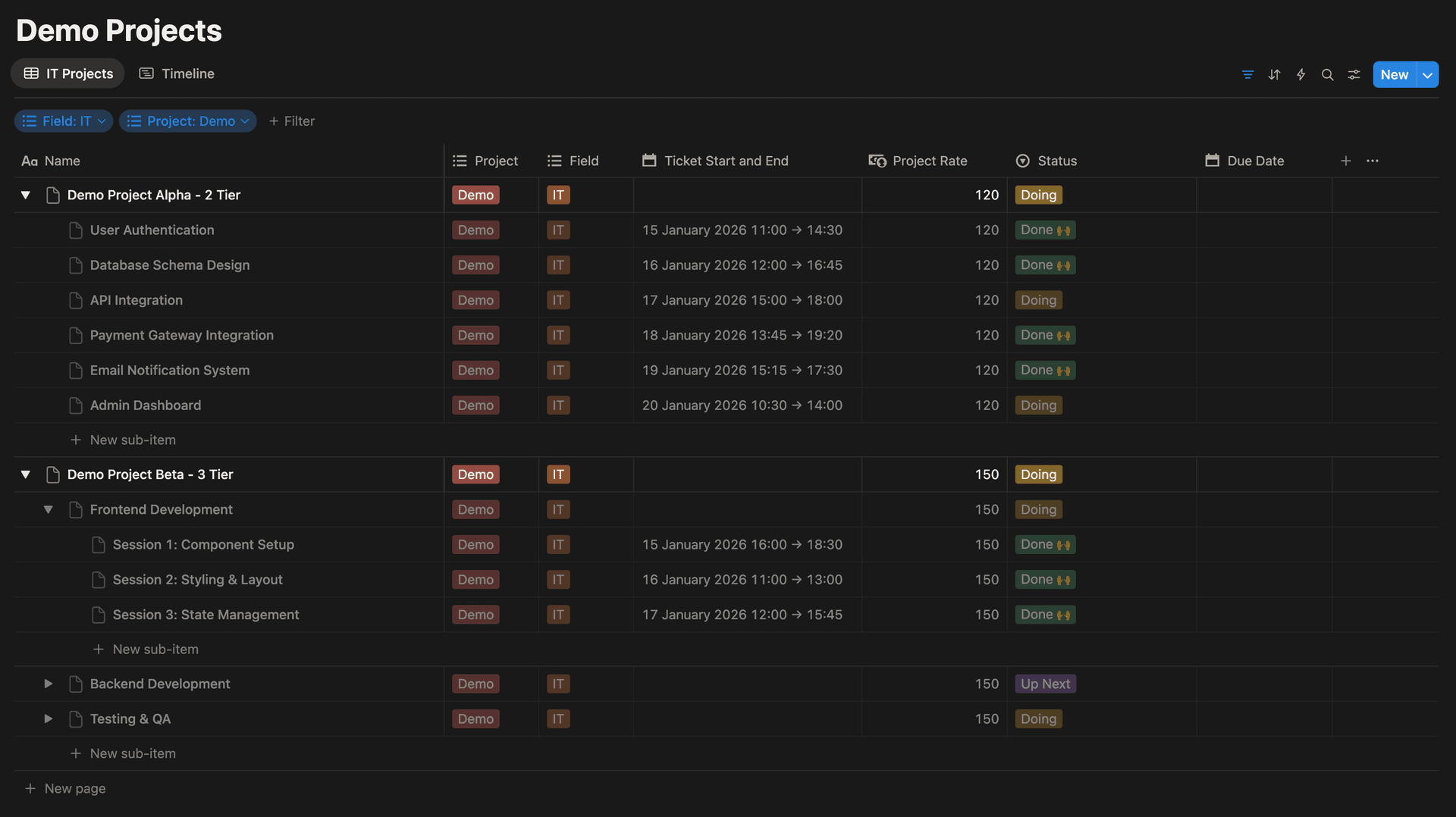
Task: Click the search magnifier icon
Action: [x=1327, y=74]
